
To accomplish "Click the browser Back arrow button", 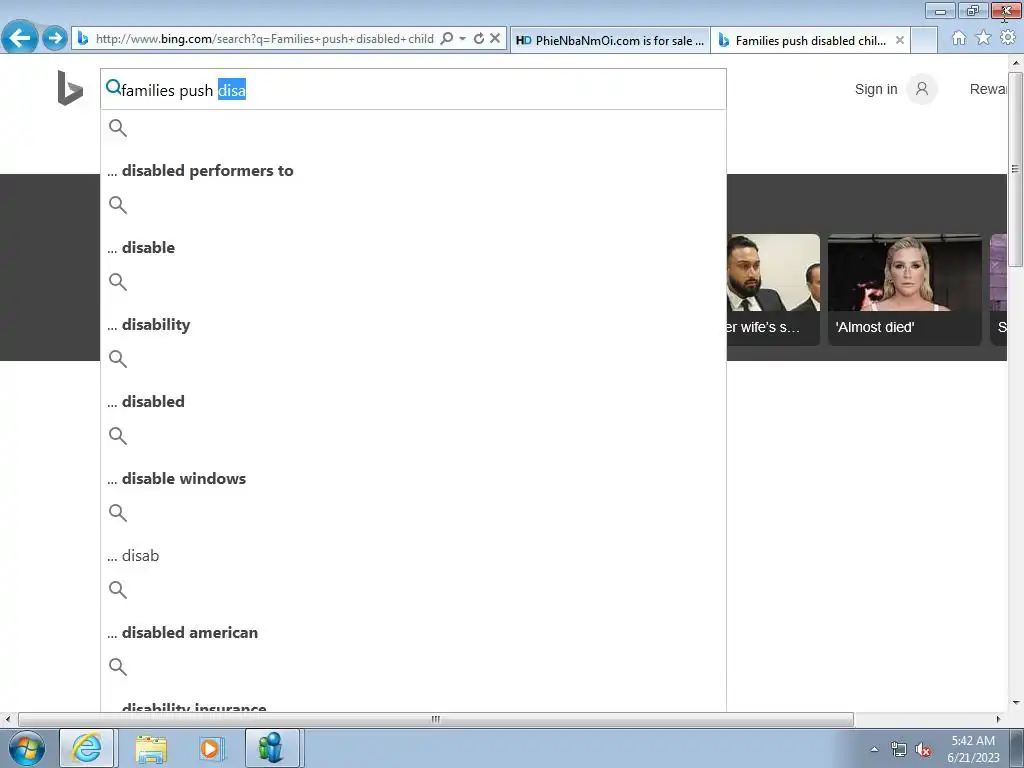I will pyautogui.click(x=20, y=37).
